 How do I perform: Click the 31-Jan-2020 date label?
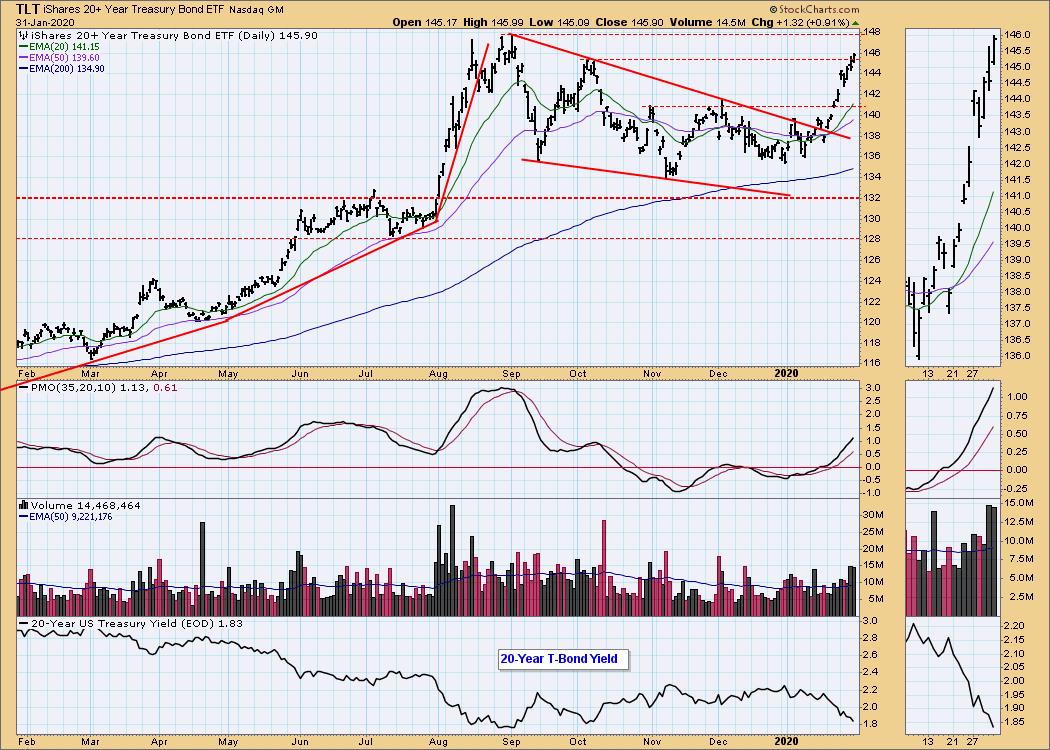43,22
